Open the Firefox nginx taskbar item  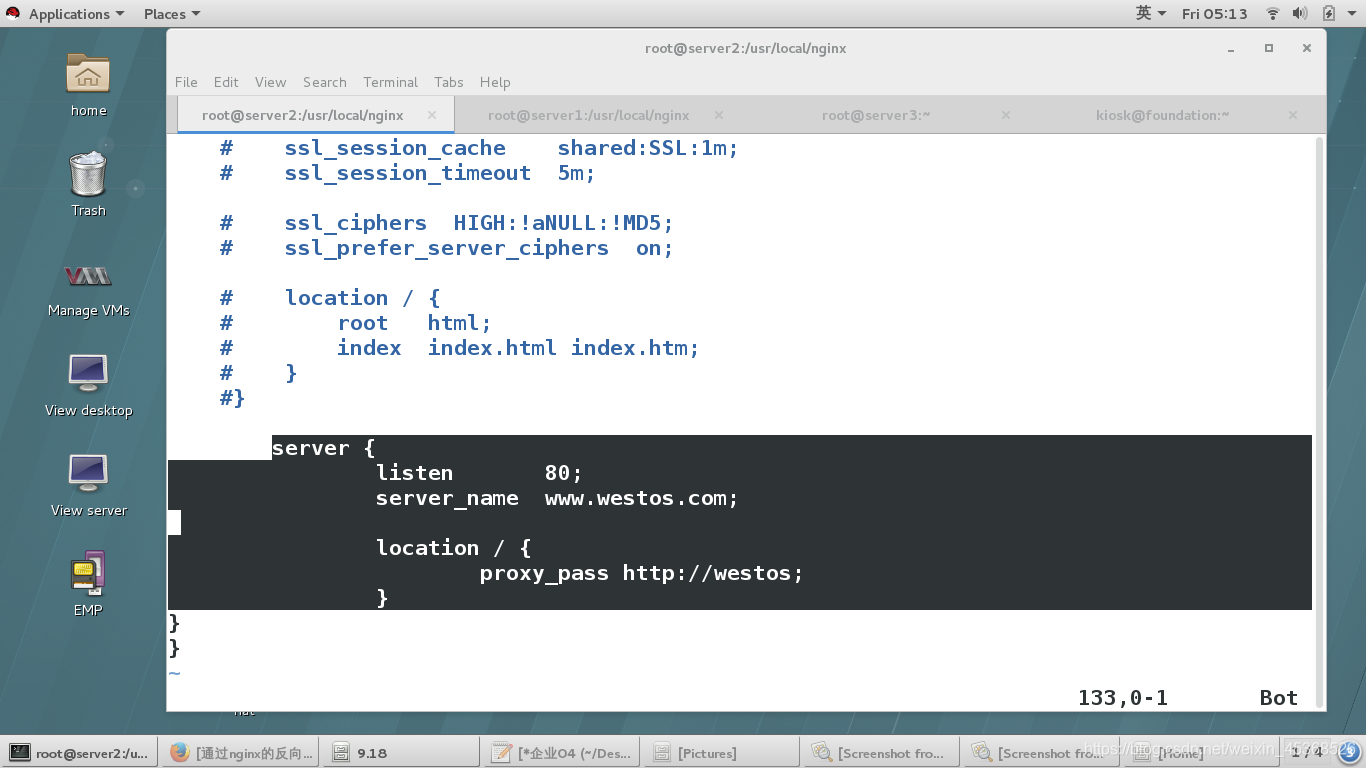coord(242,753)
